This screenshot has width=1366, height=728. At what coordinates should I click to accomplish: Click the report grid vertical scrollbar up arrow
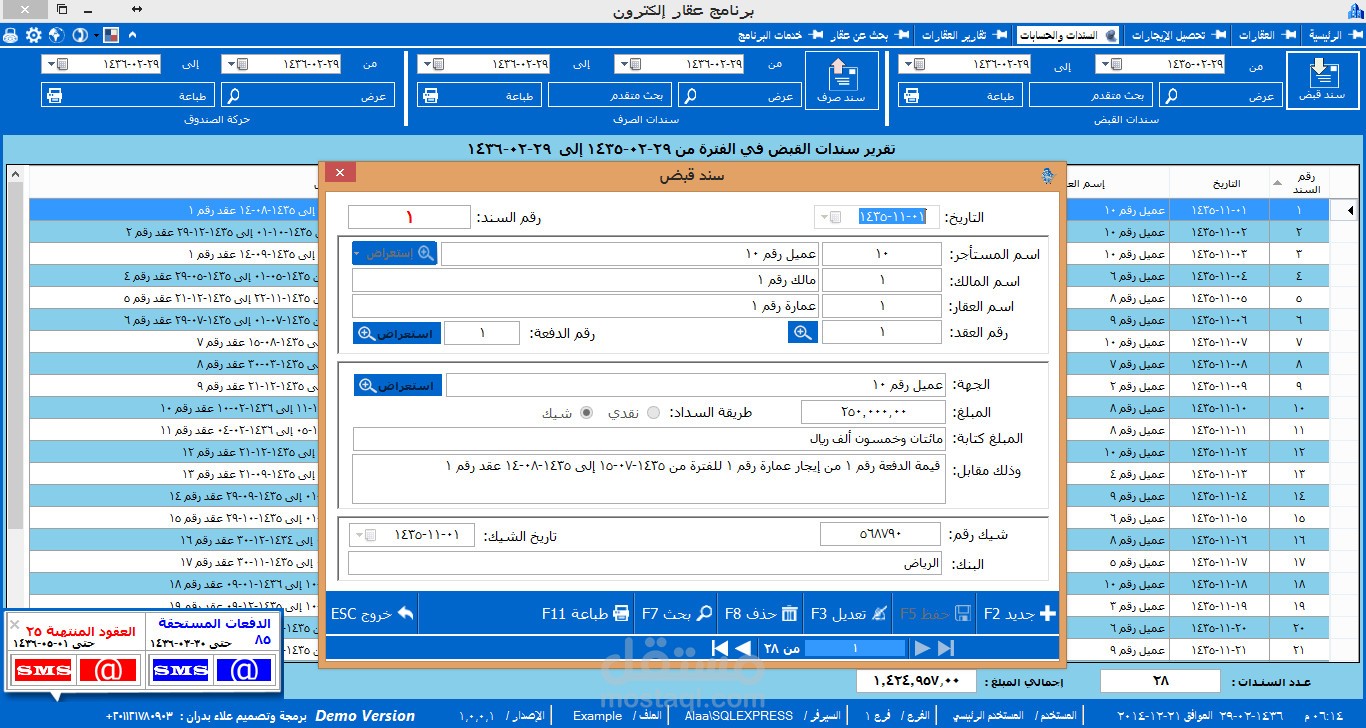click(15, 174)
